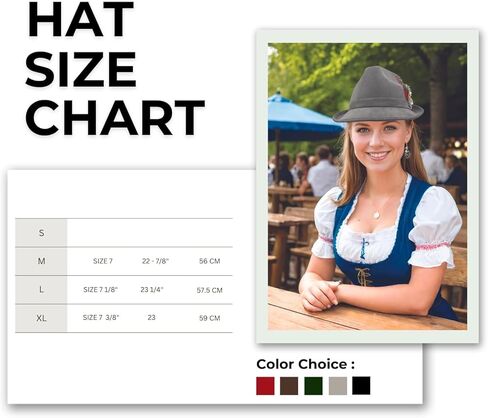Click the SIZE 7 3/8" cell

click(101, 317)
